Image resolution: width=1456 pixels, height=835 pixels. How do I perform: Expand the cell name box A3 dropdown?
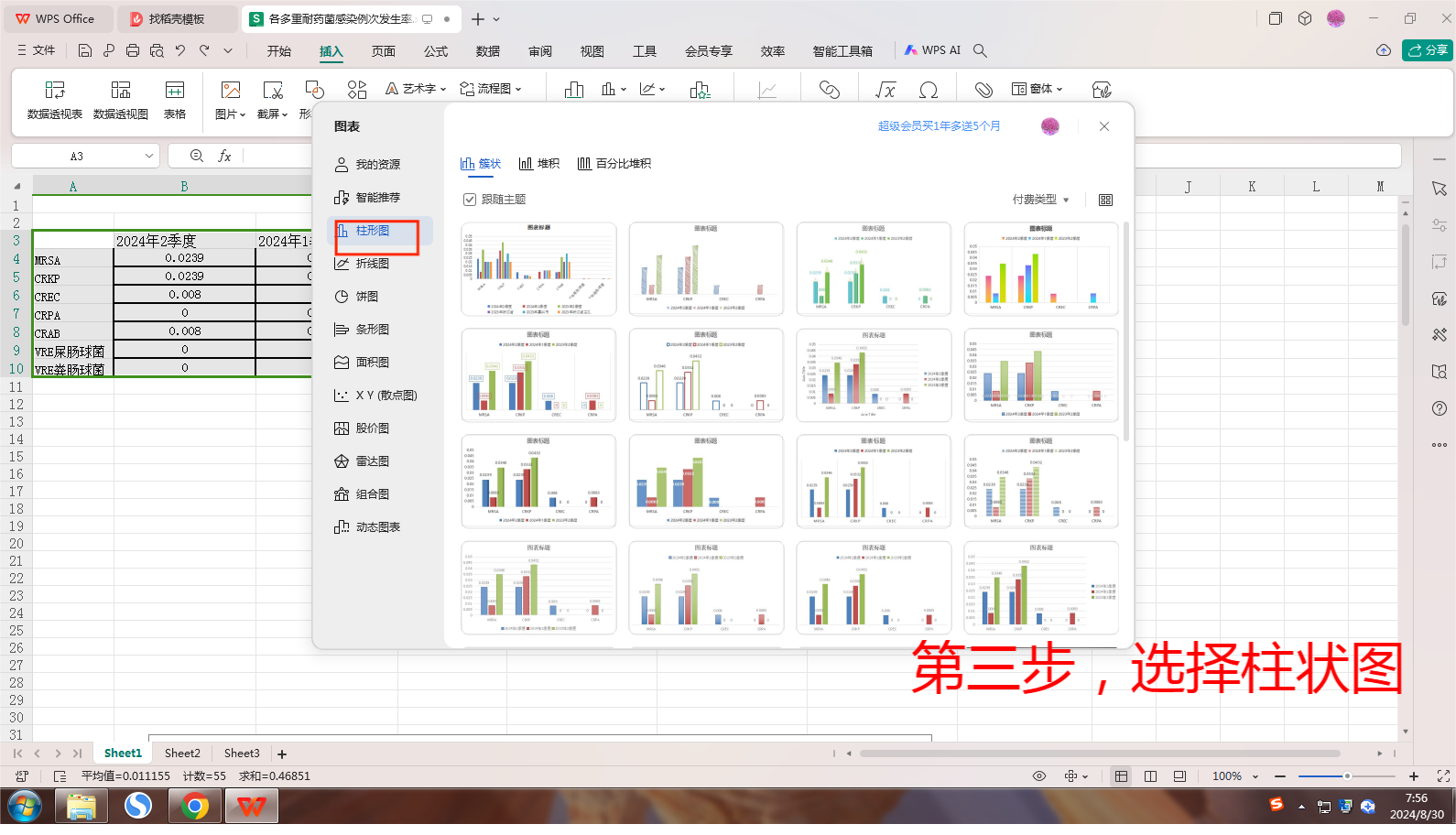point(148,157)
